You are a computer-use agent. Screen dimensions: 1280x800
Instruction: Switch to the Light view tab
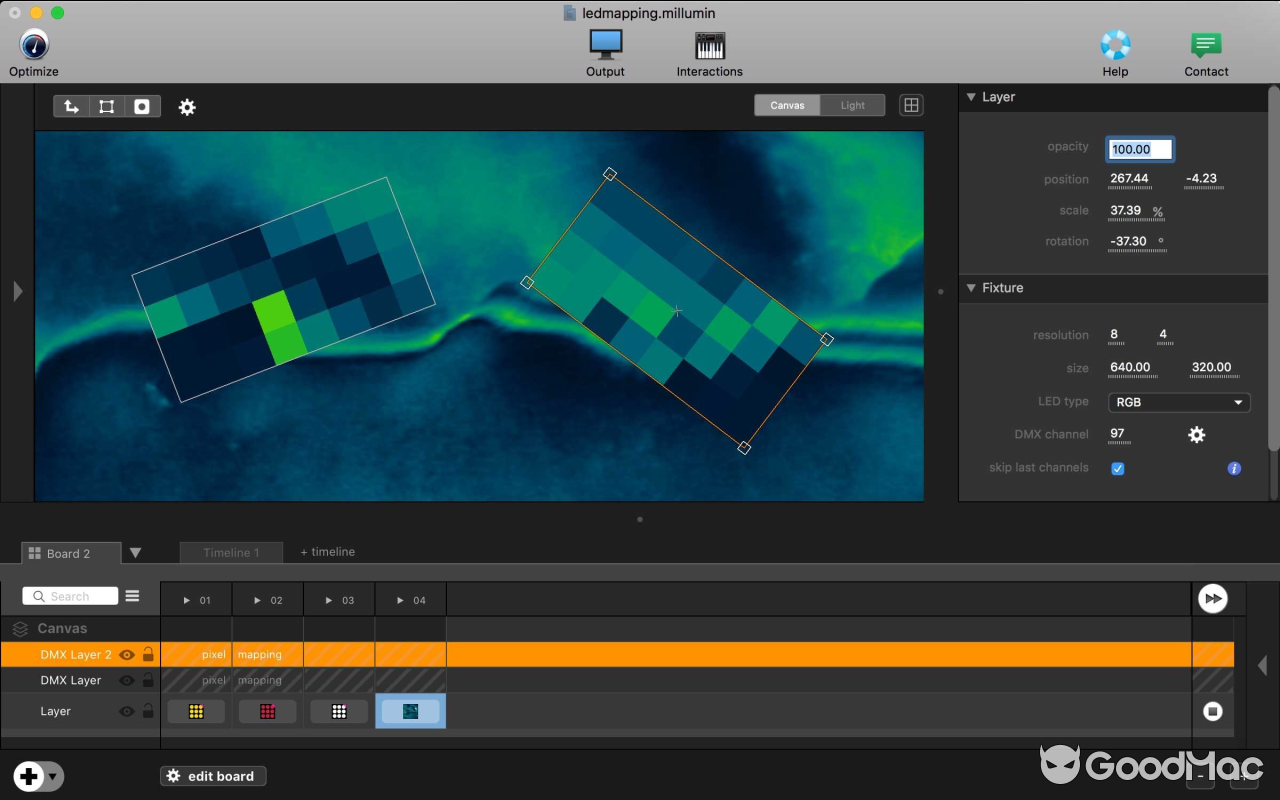click(852, 105)
